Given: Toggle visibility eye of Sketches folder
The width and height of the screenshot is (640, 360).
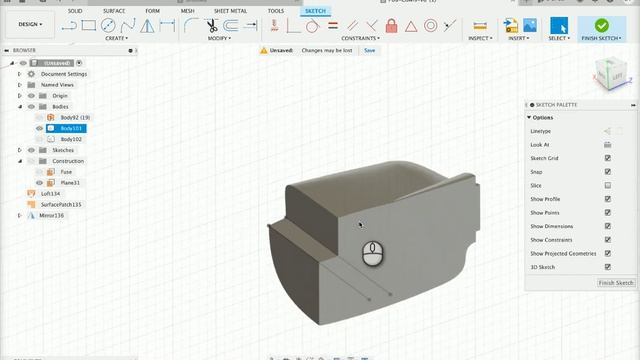Looking at the screenshot, I should click(x=31, y=150).
